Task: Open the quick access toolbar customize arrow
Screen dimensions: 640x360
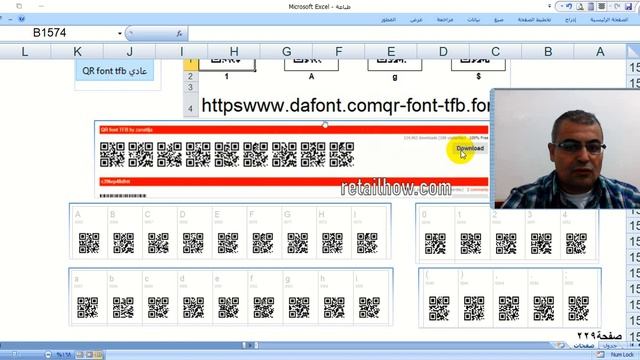Action: (x=549, y=7)
